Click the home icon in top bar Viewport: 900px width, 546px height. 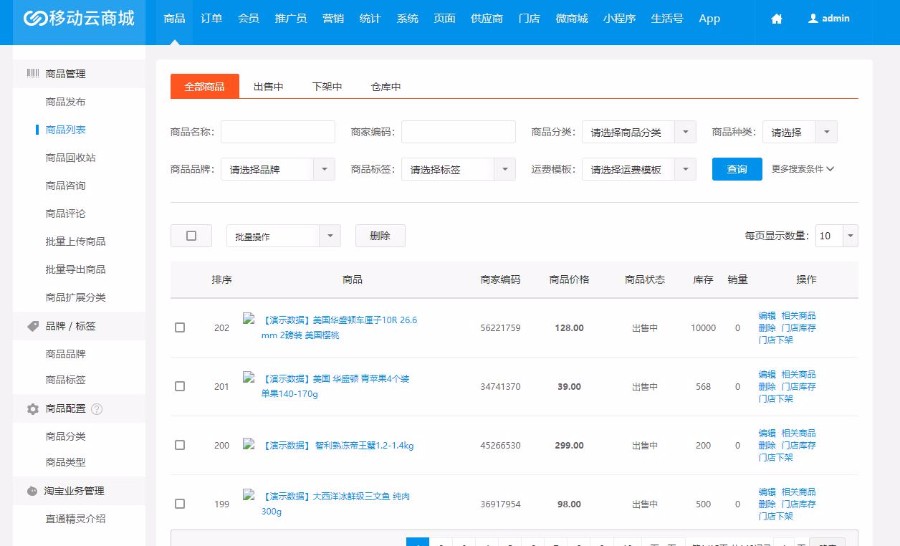click(777, 19)
